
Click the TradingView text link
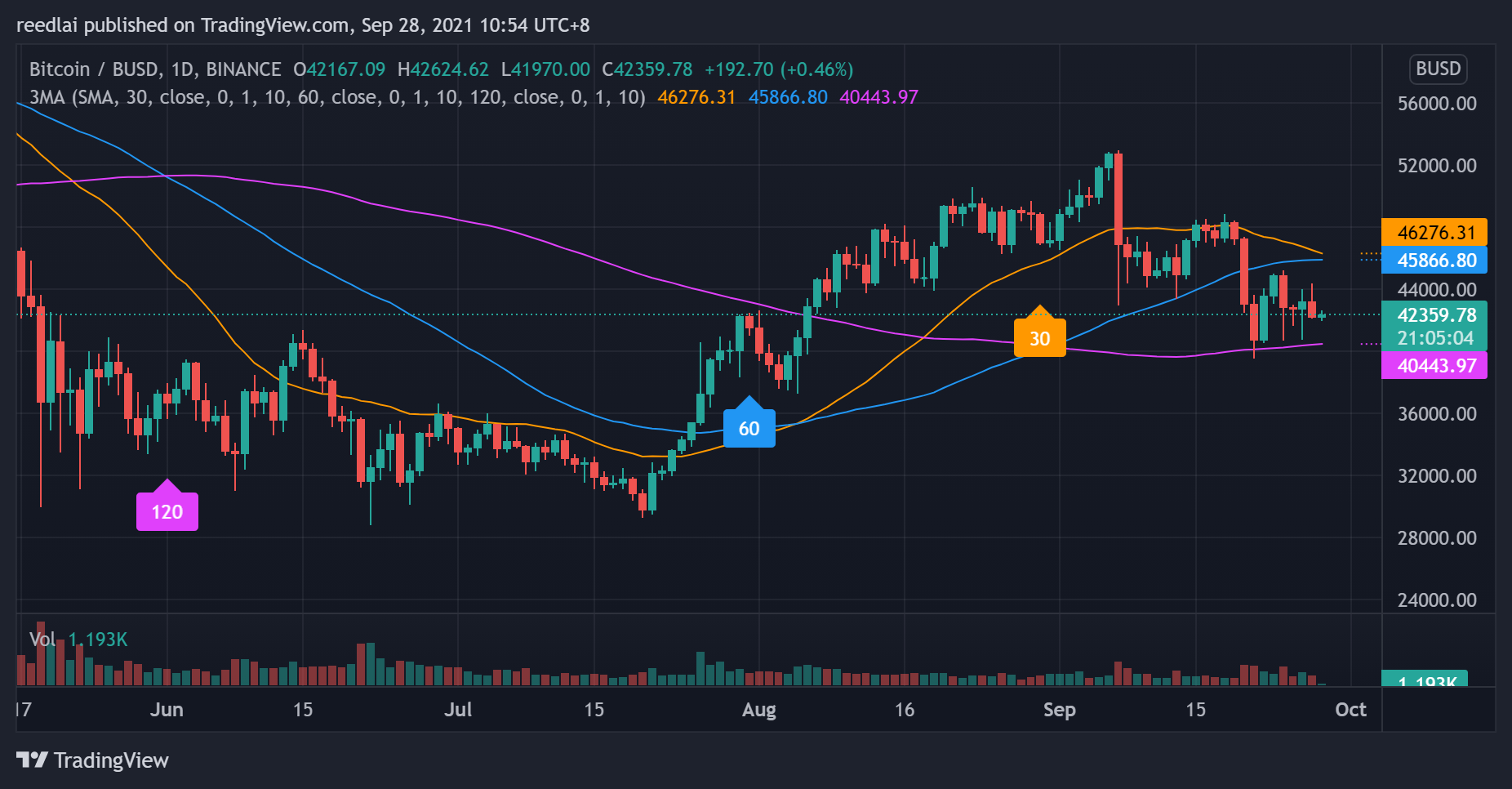pos(111,760)
